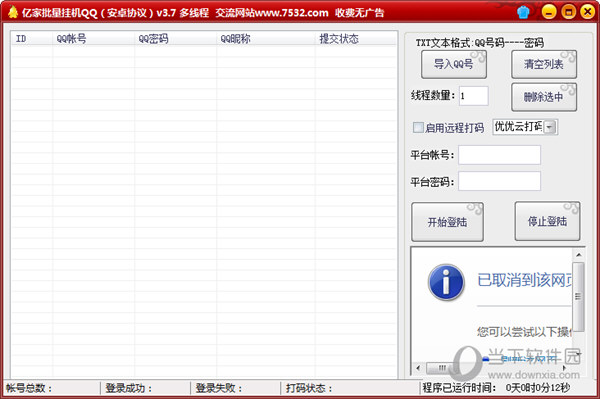Click the QQ昵称 column header
This screenshot has height=399, width=600.
266,39
